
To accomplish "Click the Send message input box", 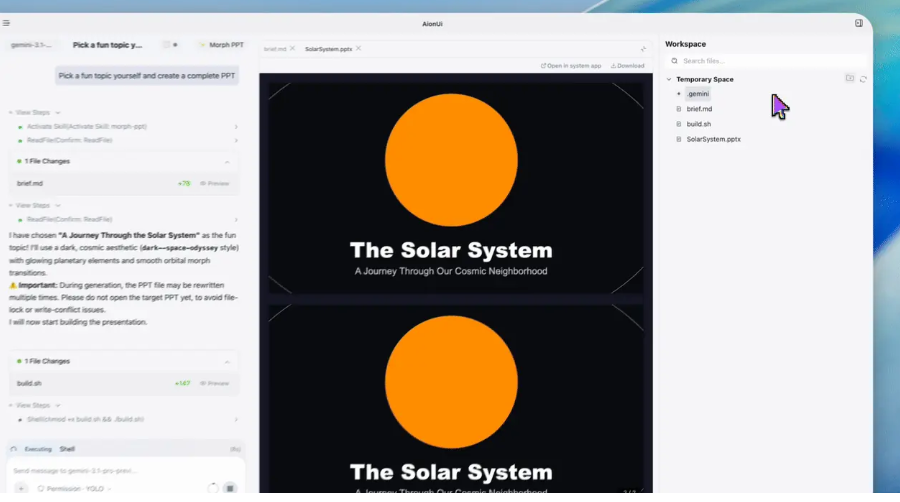I will pyautogui.click(x=126, y=471).
